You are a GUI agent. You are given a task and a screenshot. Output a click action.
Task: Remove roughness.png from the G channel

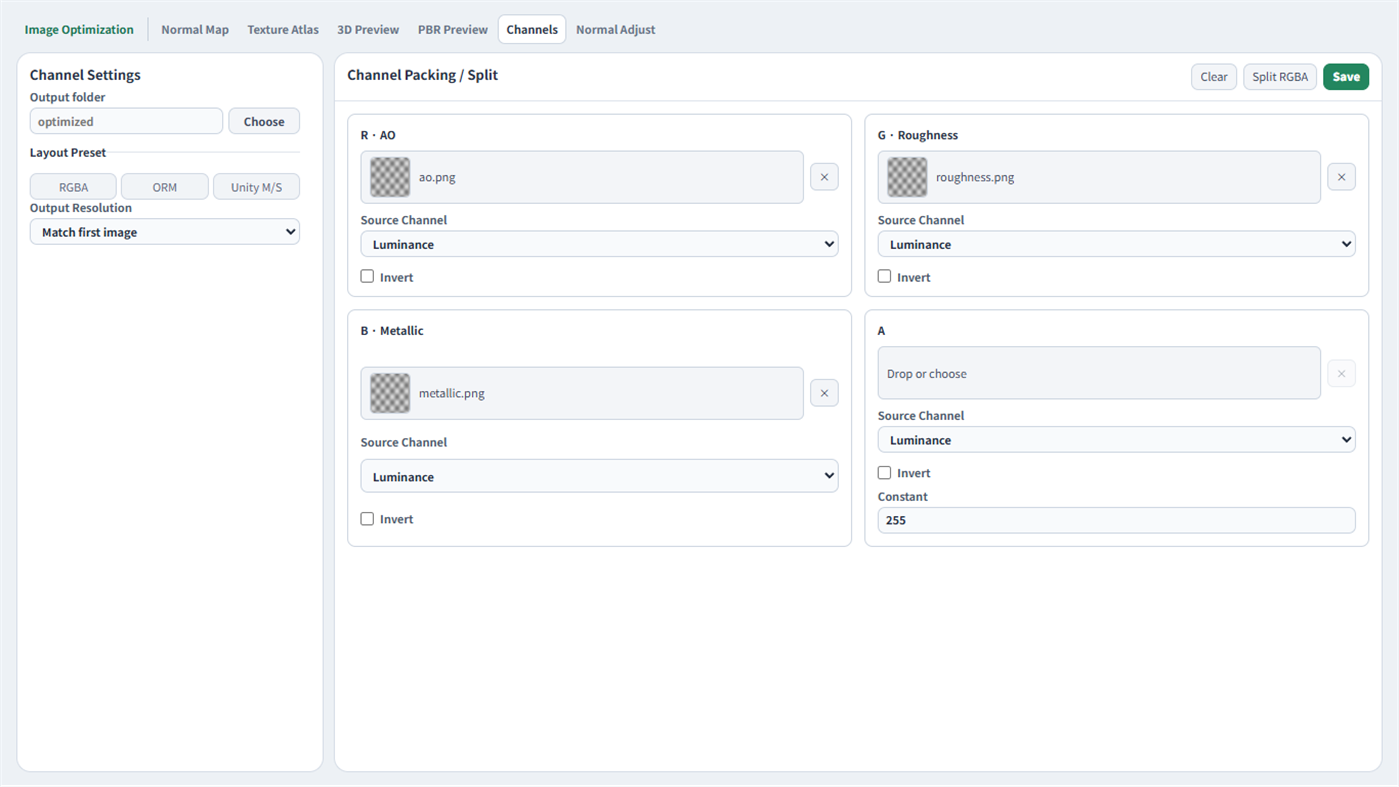[1341, 177]
